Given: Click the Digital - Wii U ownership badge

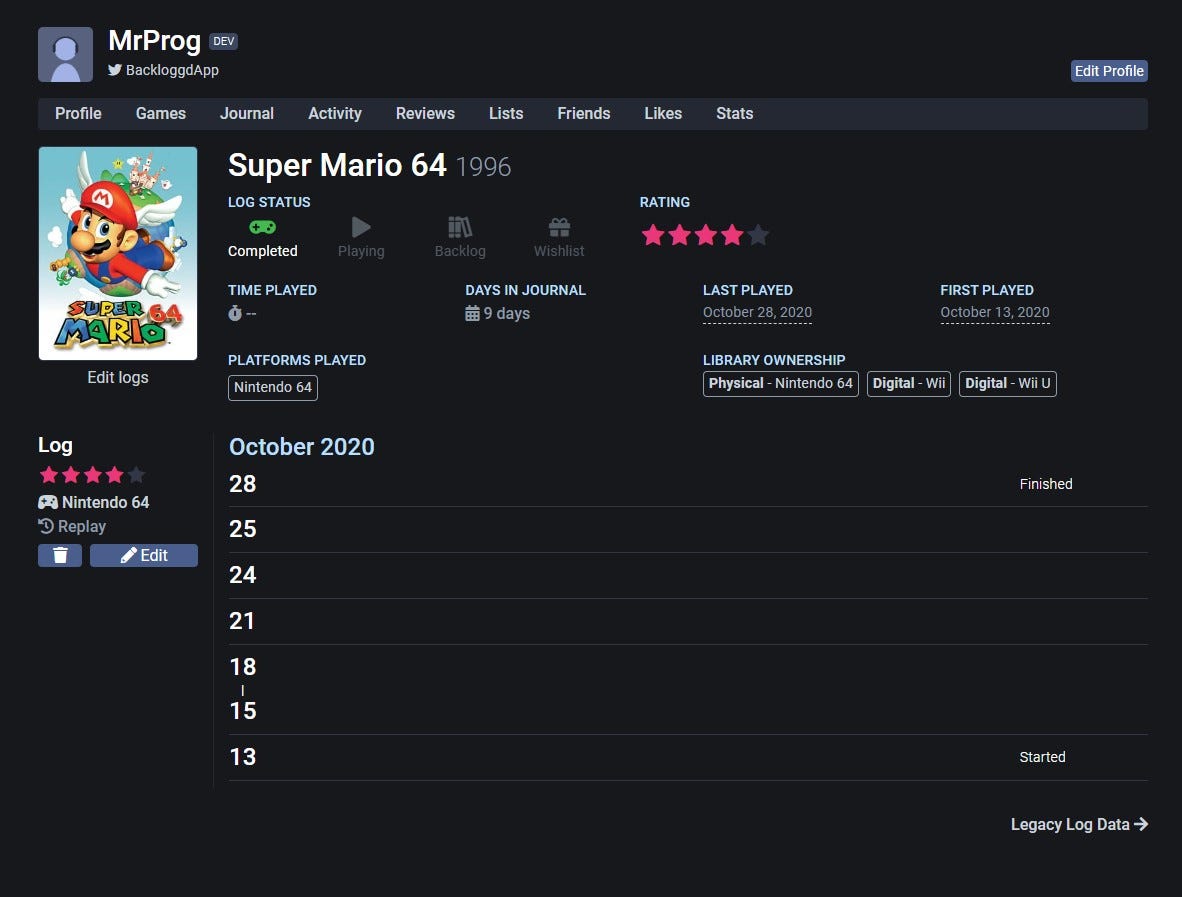Looking at the screenshot, I should 1007,384.
